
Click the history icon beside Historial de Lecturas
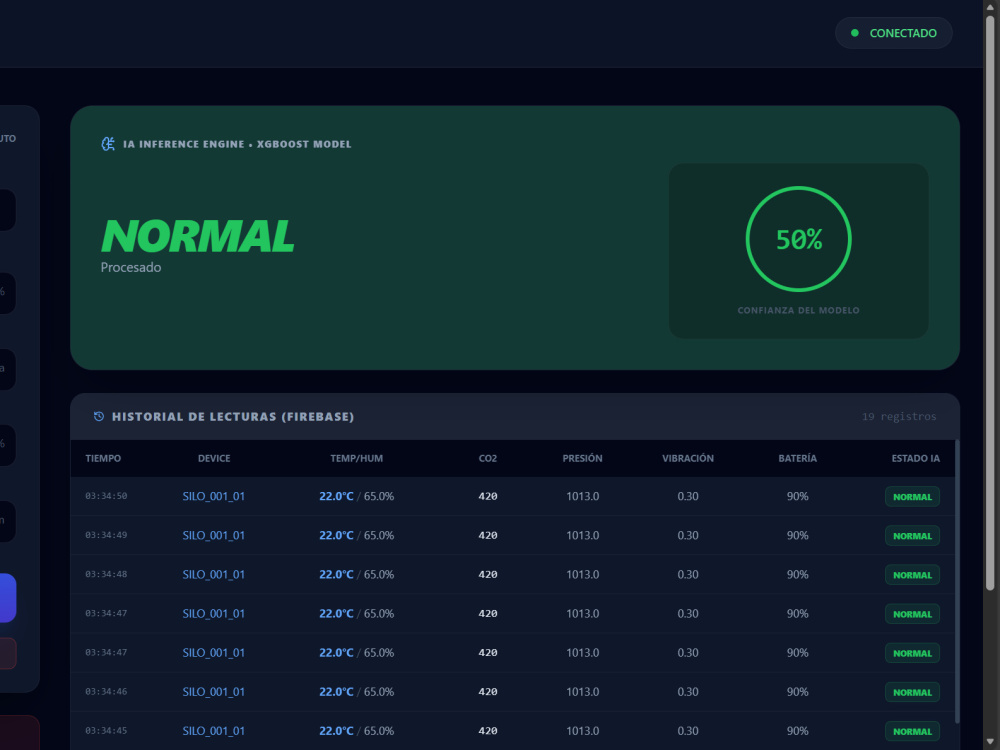coord(99,416)
